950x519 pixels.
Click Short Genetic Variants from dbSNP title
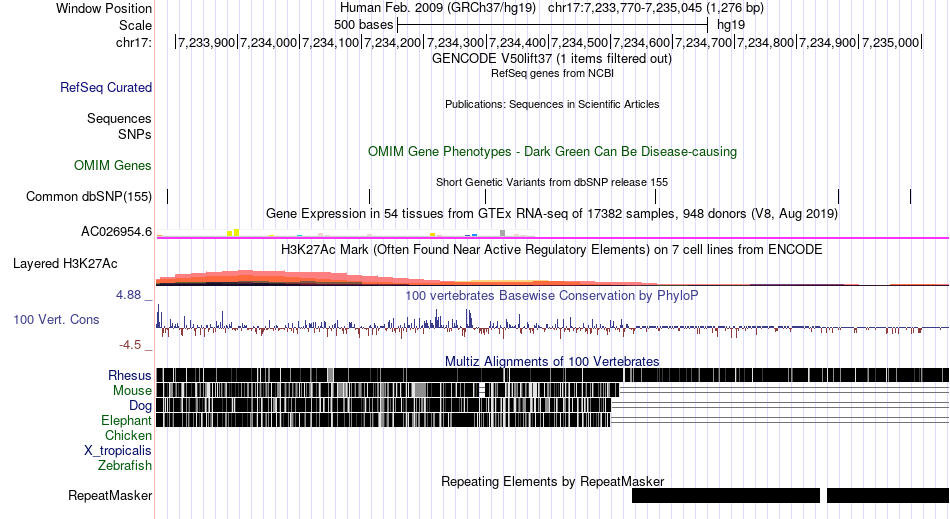(x=552, y=182)
